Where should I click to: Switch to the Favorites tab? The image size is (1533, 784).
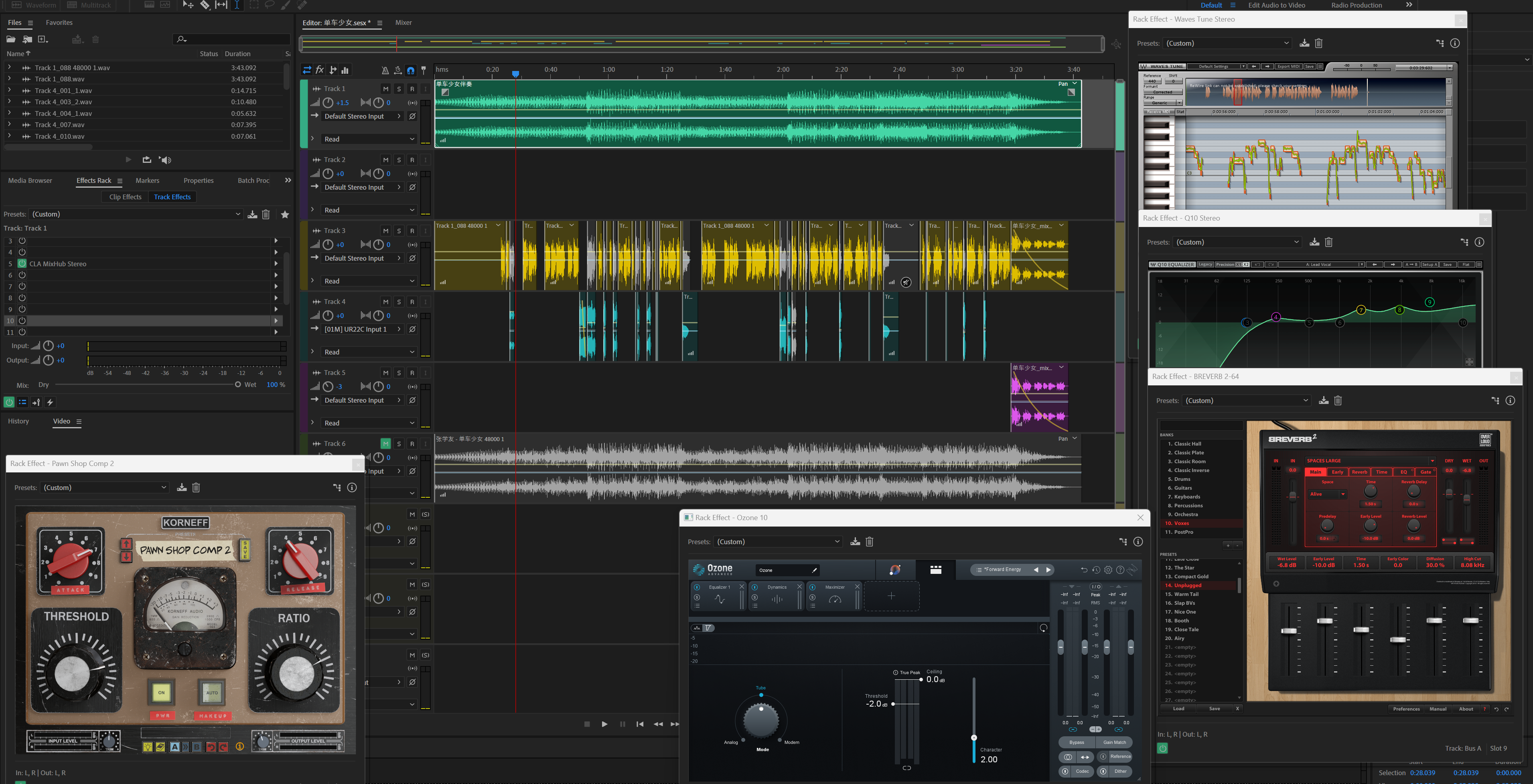[x=59, y=22]
